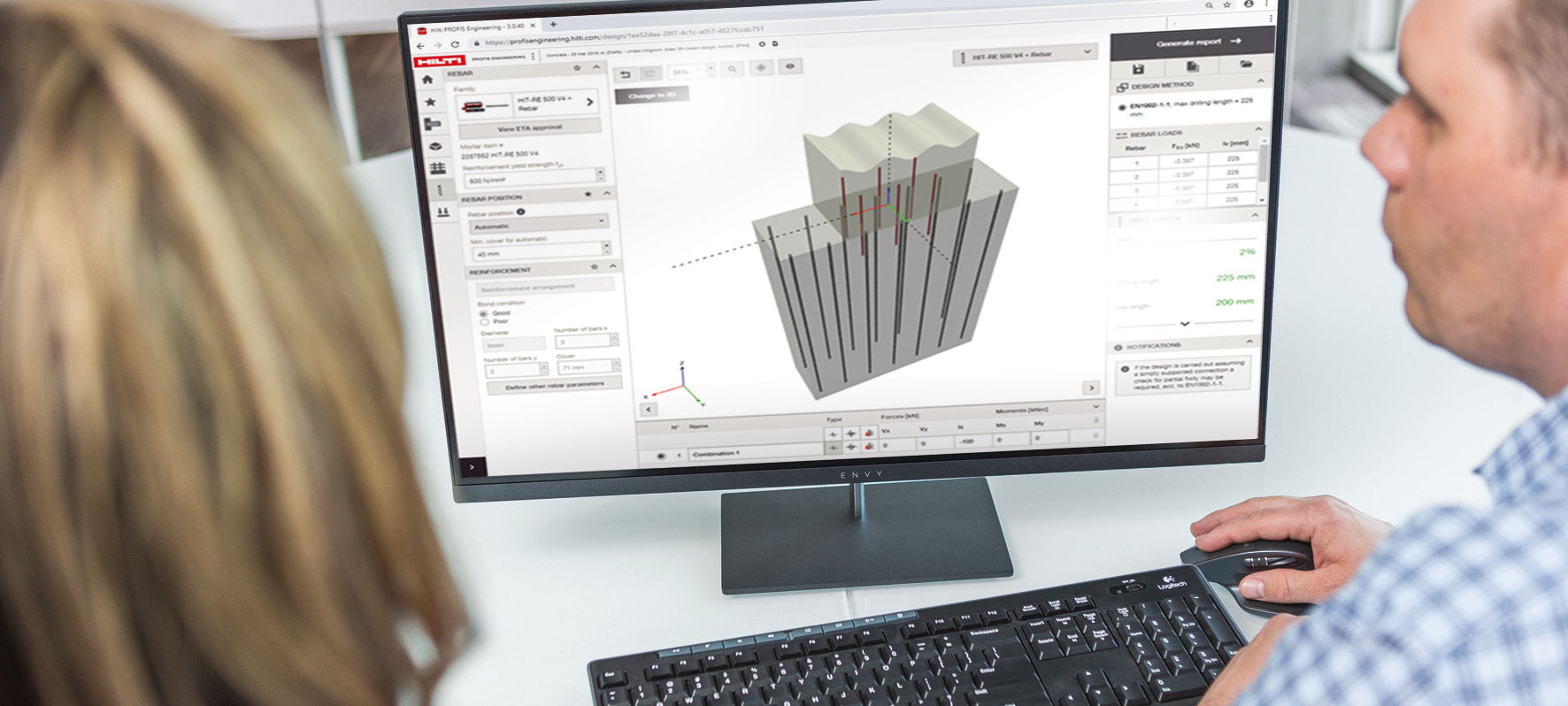Expand more results with the down chevron

(x=1185, y=324)
